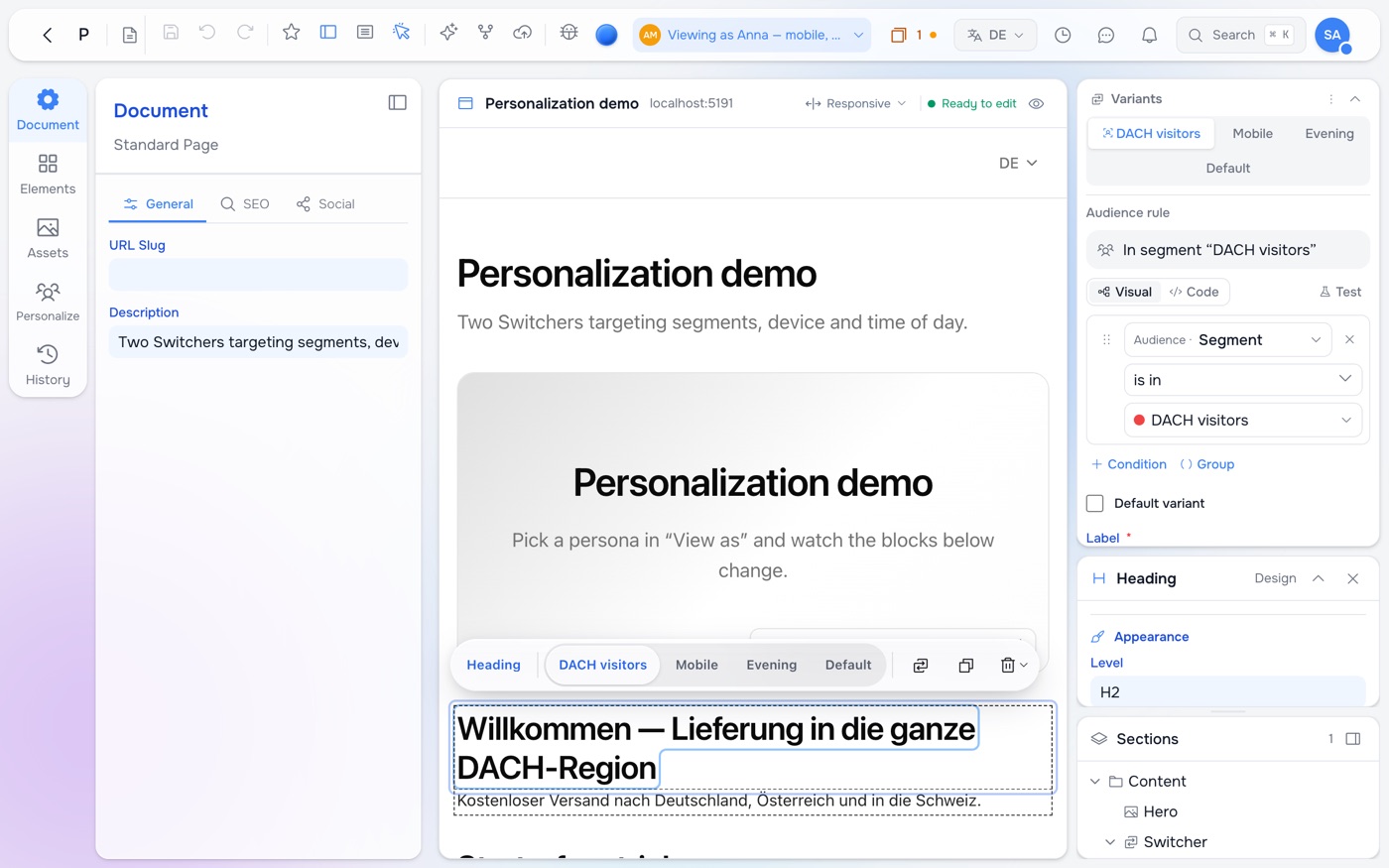Click the star favorite icon in toolbar
1389x868 pixels.
[x=291, y=33]
